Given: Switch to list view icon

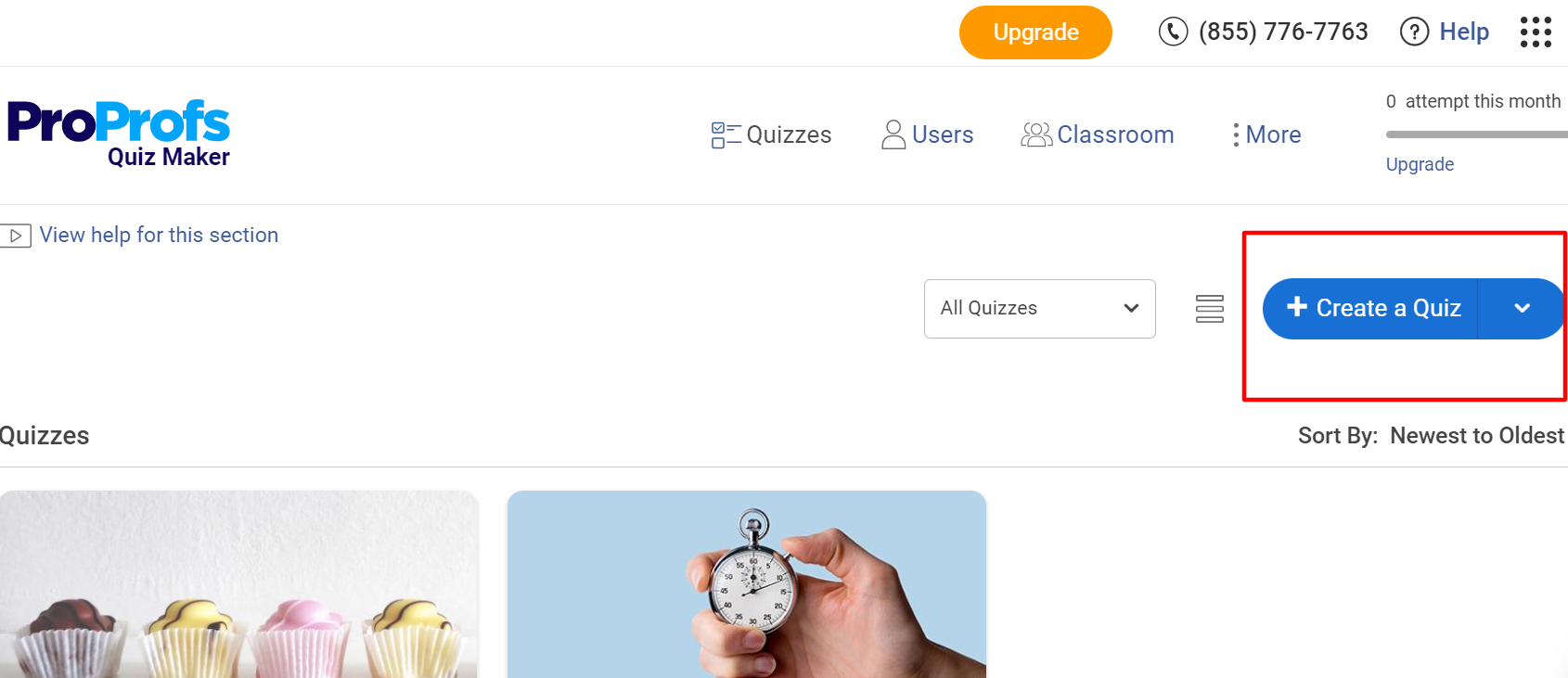Looking at the screenshot, I should click(x=1210, y=308).
